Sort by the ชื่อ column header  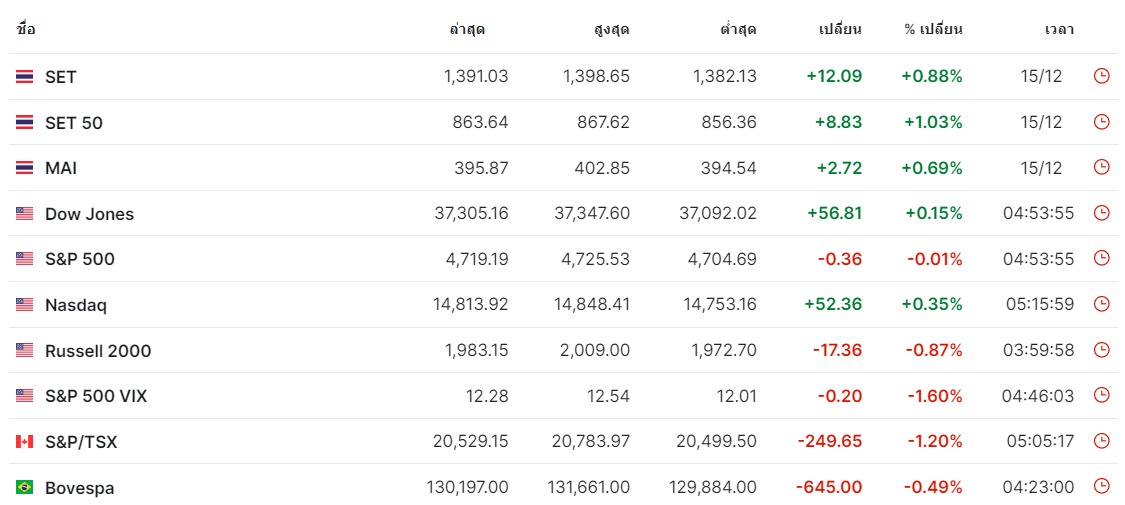pyautogui.click(x=25, y=30)
